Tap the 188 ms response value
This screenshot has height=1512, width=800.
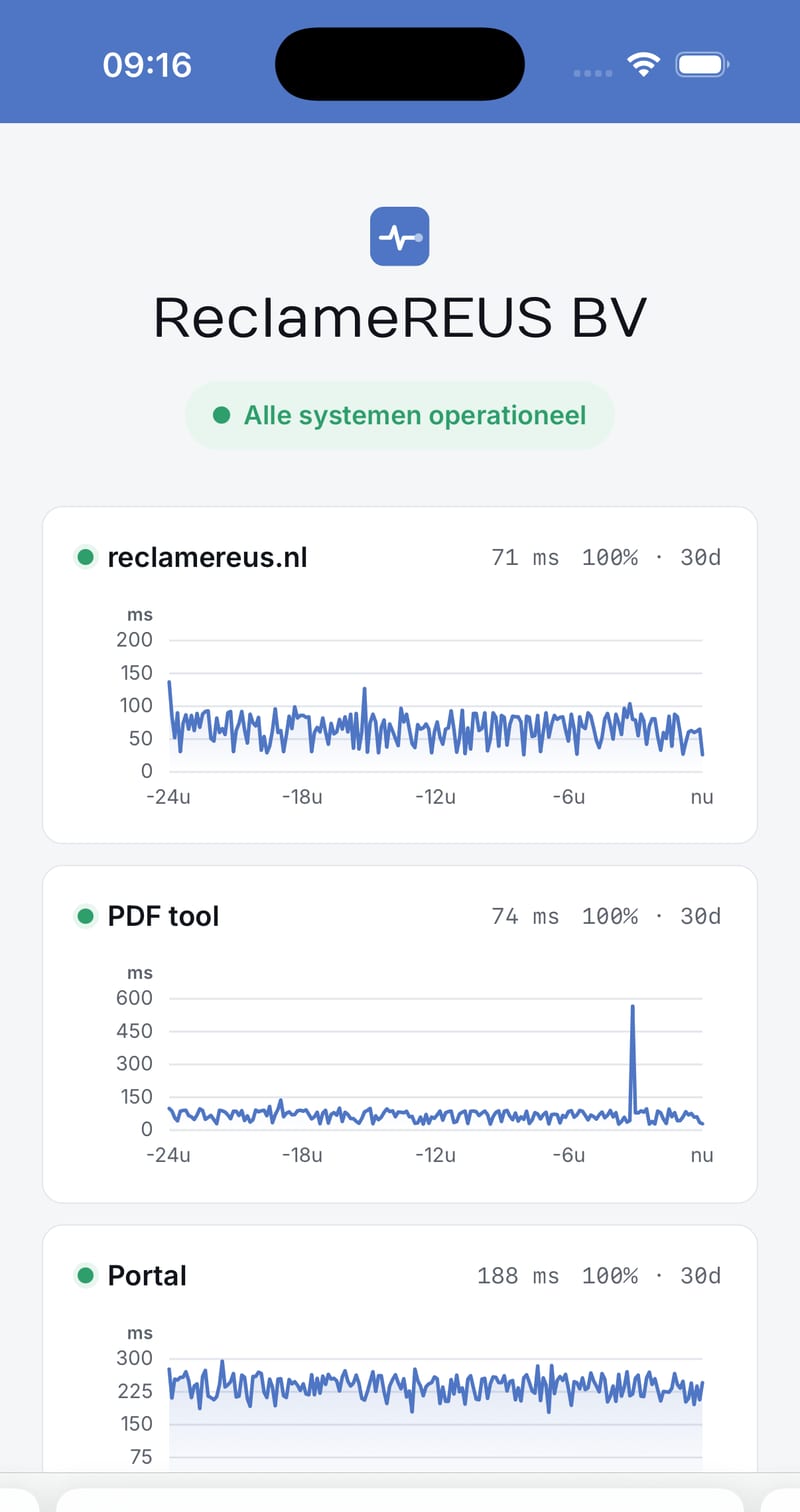point(518,1275)
